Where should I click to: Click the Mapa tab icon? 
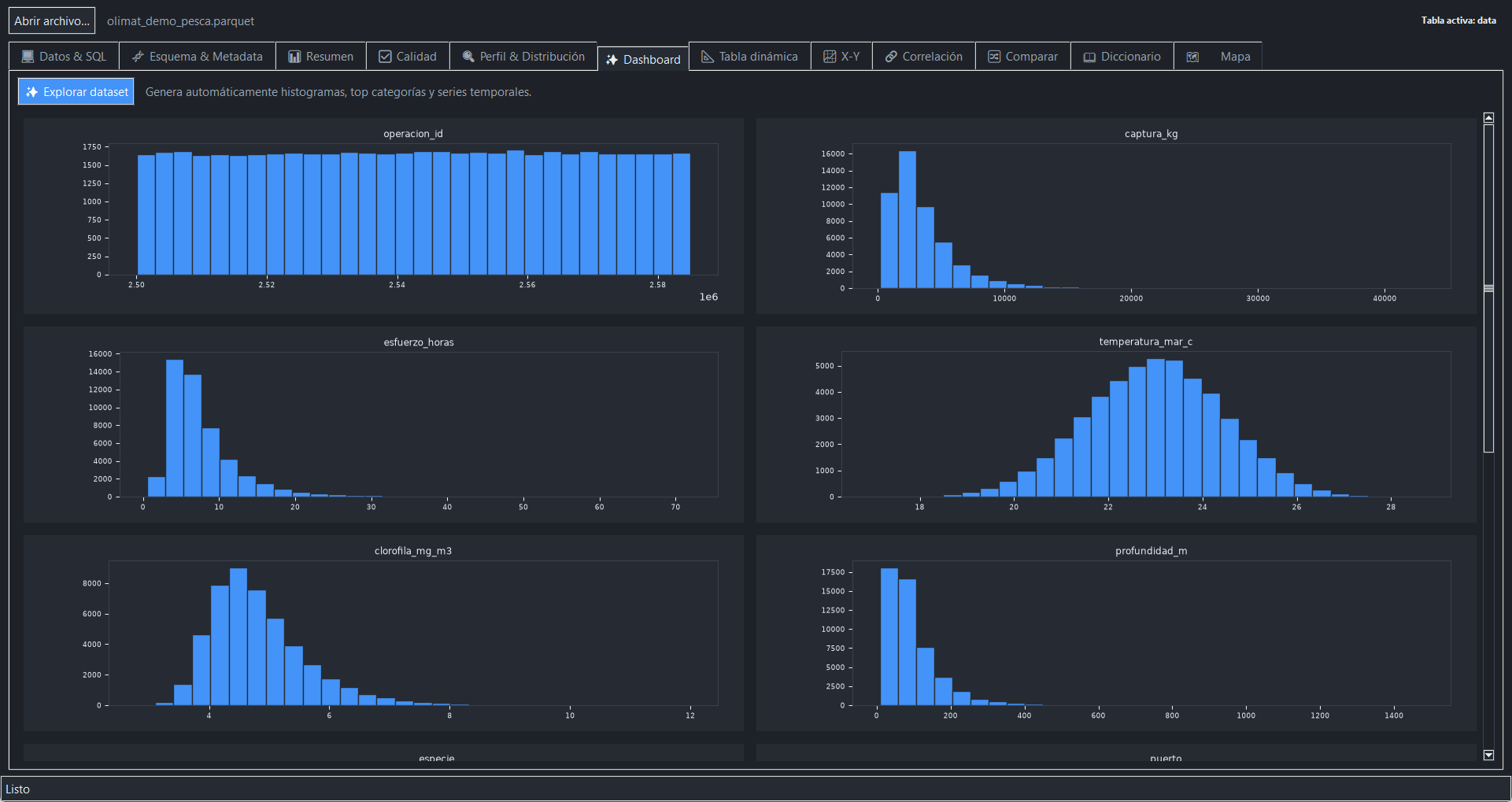coord(1192,57)
